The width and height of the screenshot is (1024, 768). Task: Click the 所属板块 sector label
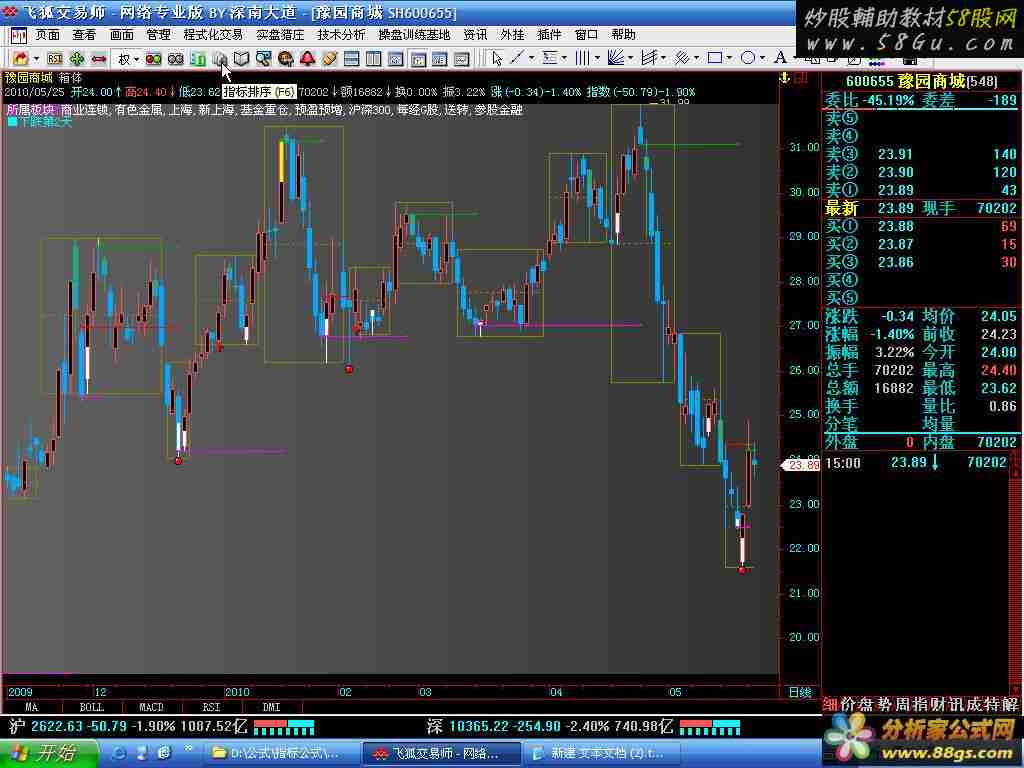[x=31, y=110]
